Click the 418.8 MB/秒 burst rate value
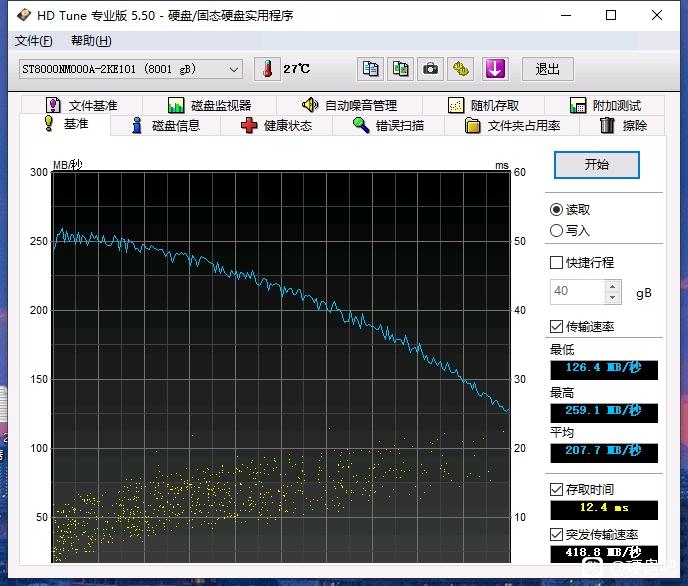688x586 pixels. point(604,554)
